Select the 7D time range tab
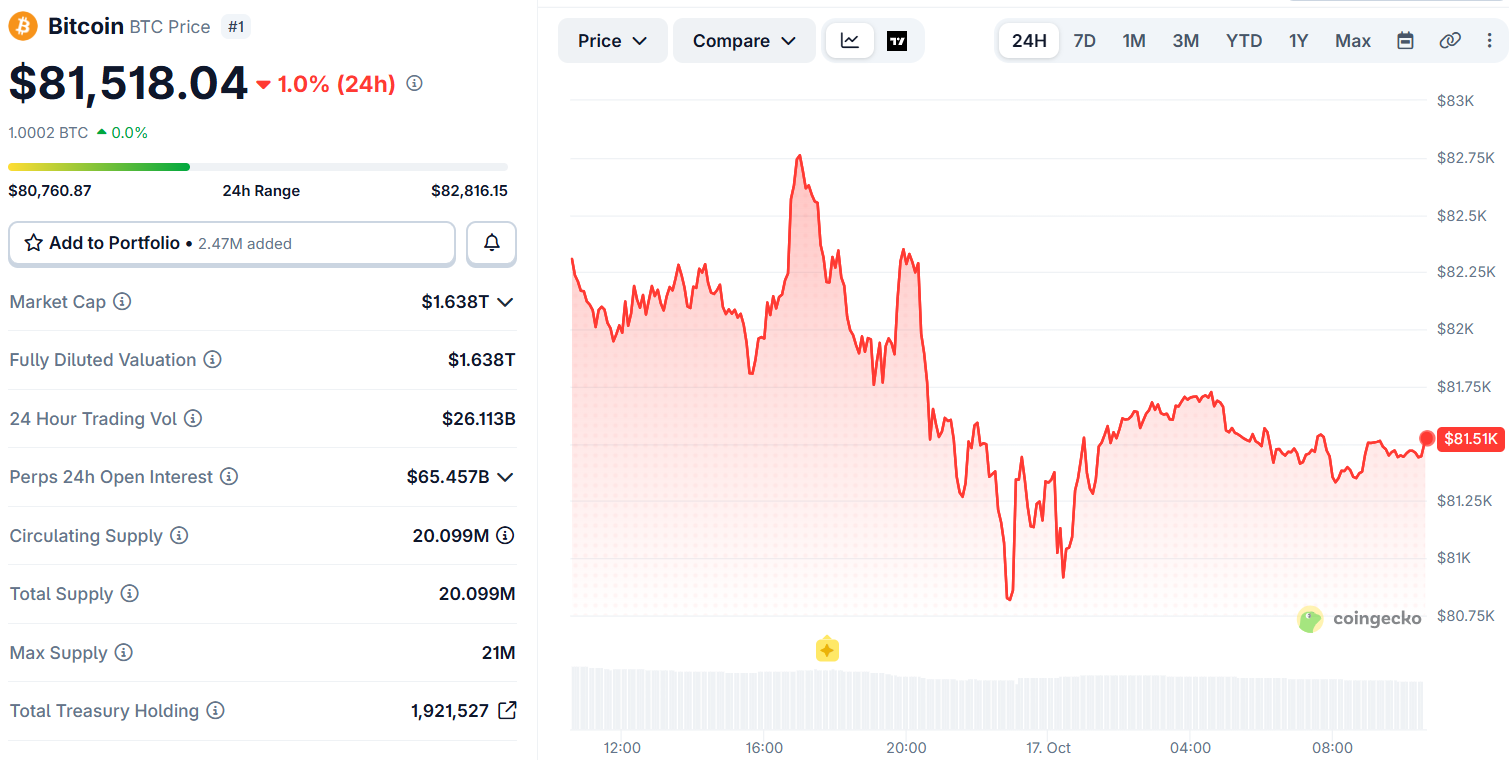 tap(1084, 41)
